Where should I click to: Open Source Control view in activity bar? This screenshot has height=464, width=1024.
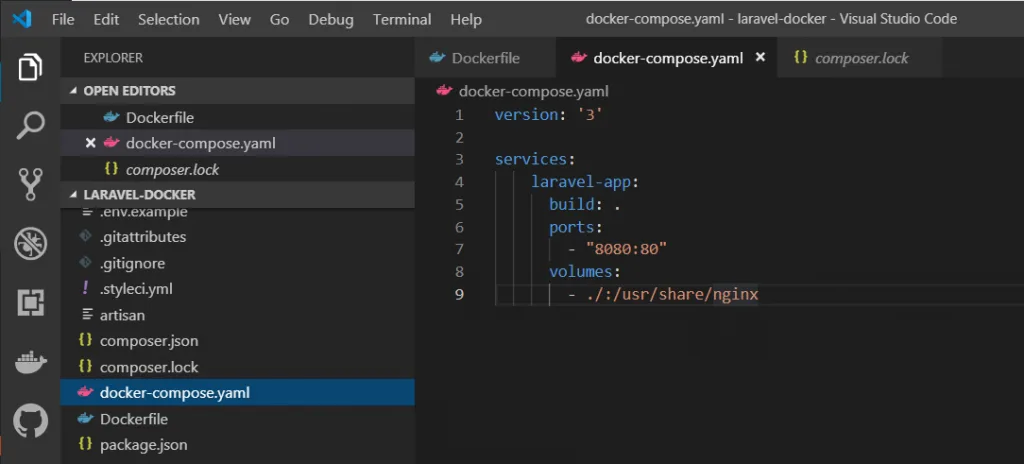tap(30, 184)
